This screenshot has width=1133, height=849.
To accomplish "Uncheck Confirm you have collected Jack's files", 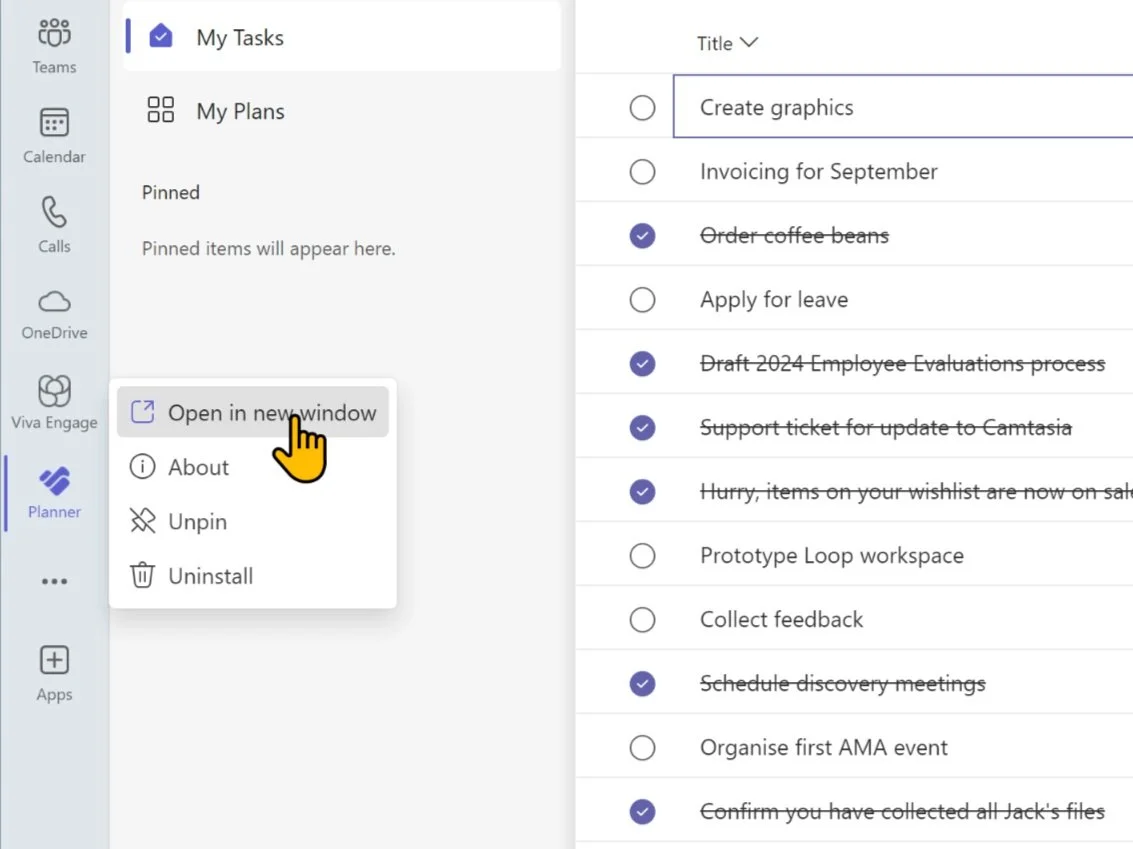I will (642, 811).
